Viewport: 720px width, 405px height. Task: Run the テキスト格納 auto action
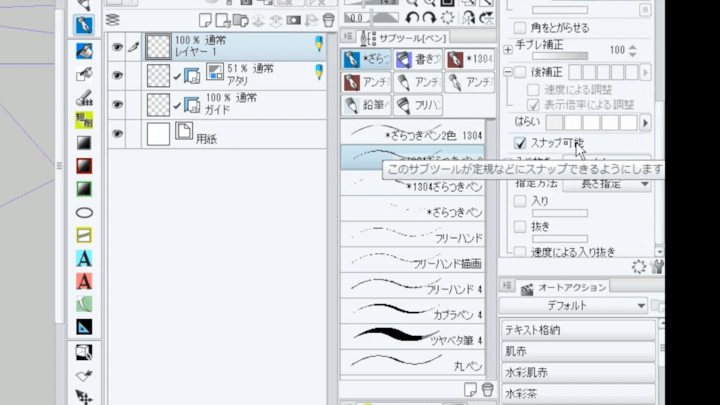[x=578, y=330]
